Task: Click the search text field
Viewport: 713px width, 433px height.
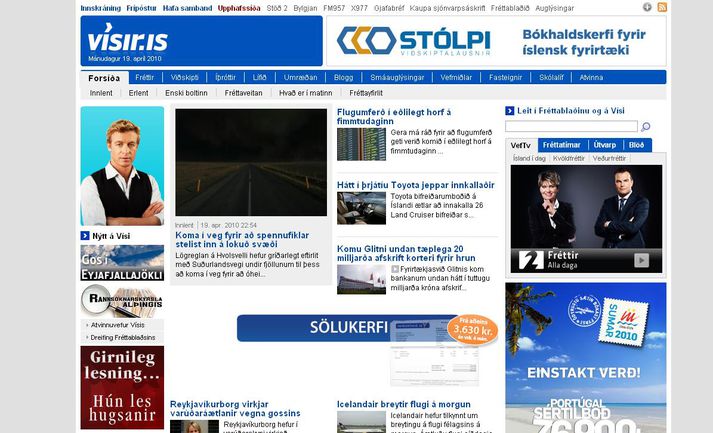Action: [572, 126]
